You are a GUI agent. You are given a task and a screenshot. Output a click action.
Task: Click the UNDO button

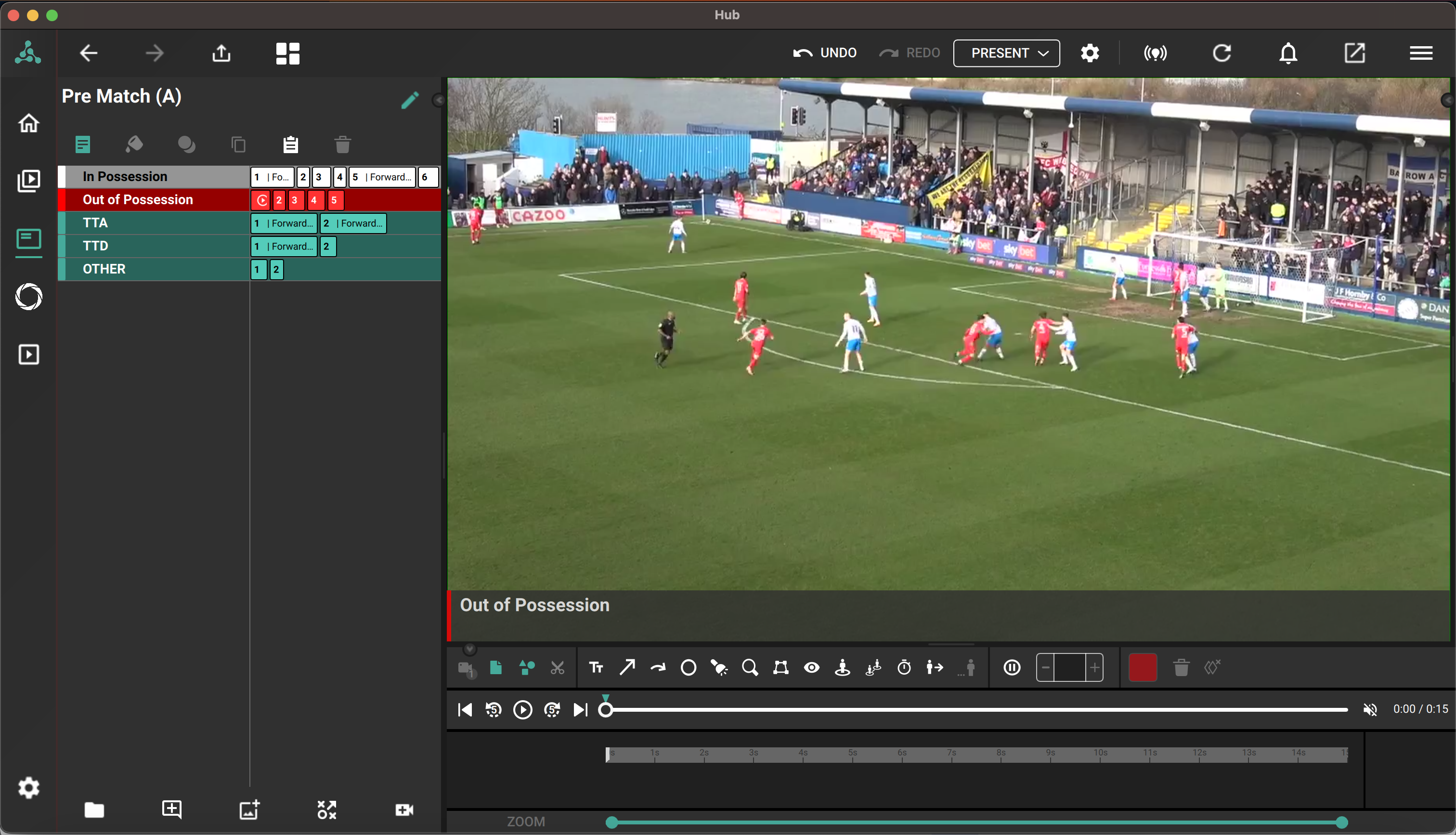tap(824, 53)
